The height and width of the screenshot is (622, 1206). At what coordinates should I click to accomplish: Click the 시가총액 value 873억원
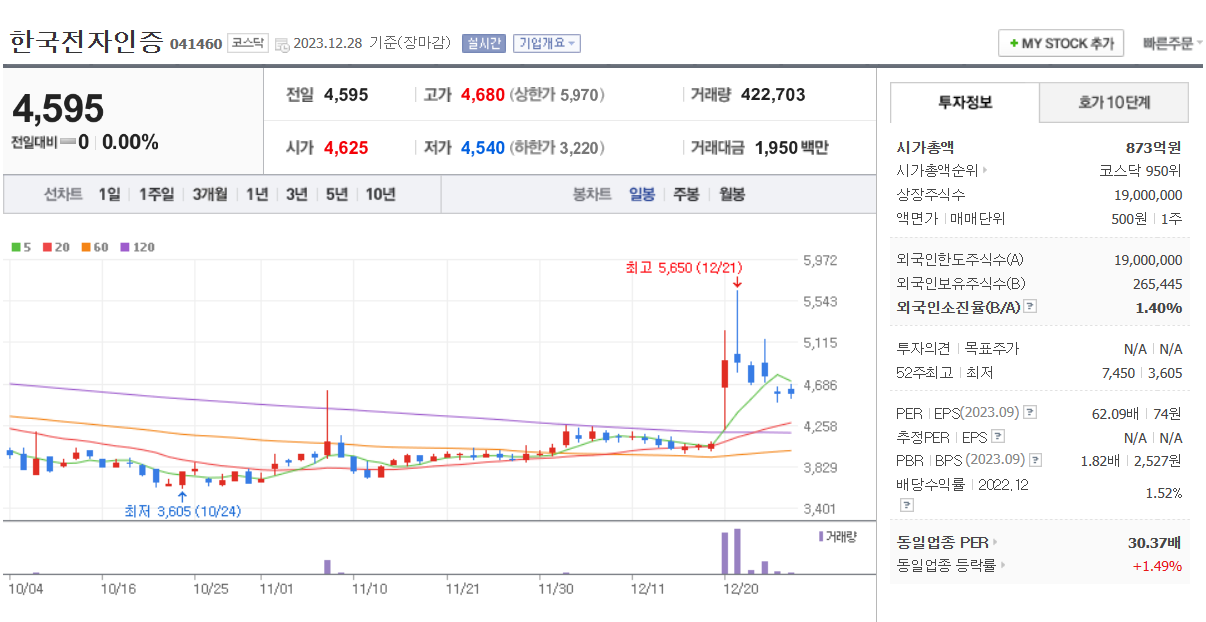pos(1154,147)
